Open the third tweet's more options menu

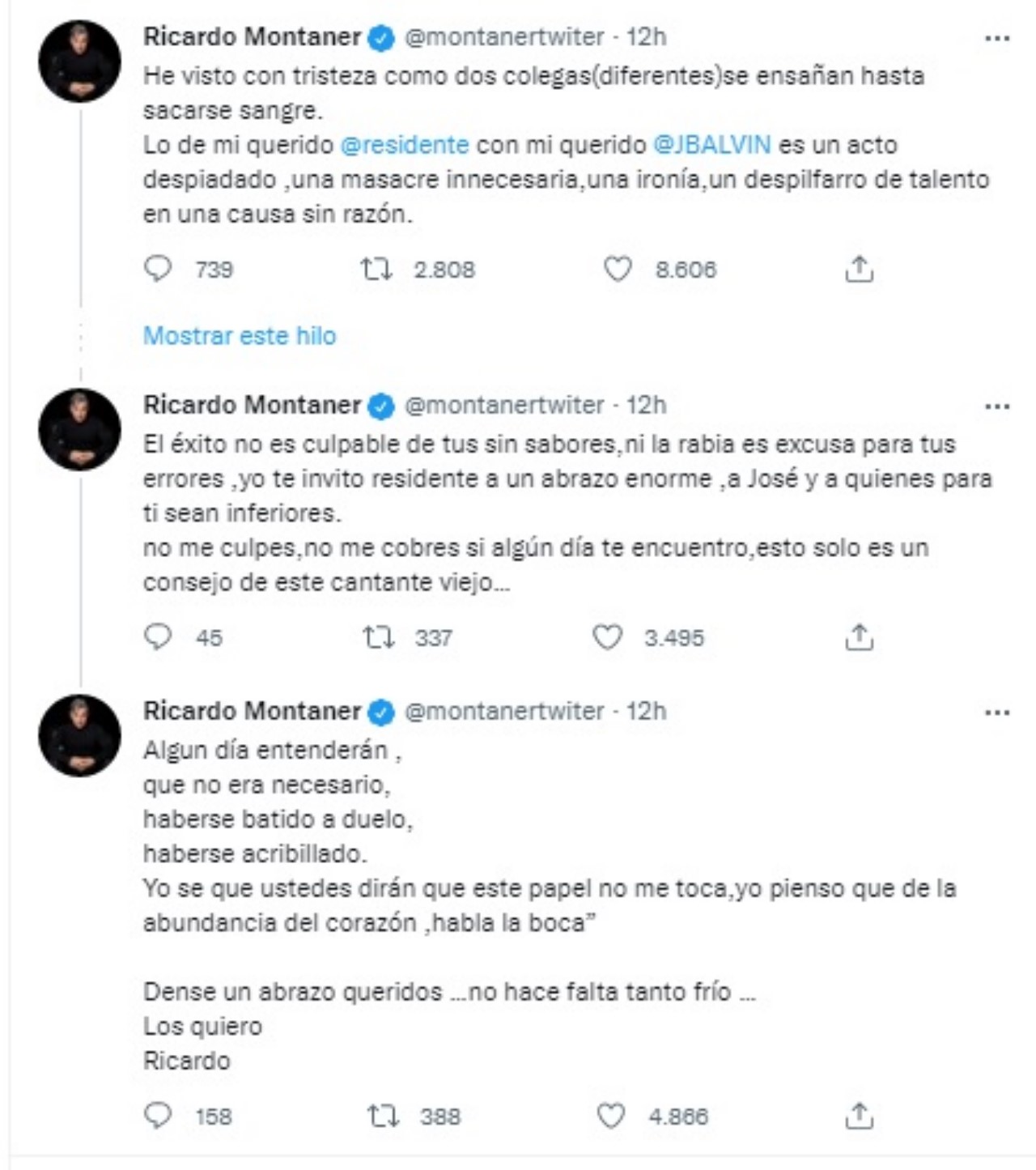coord(997,713)
